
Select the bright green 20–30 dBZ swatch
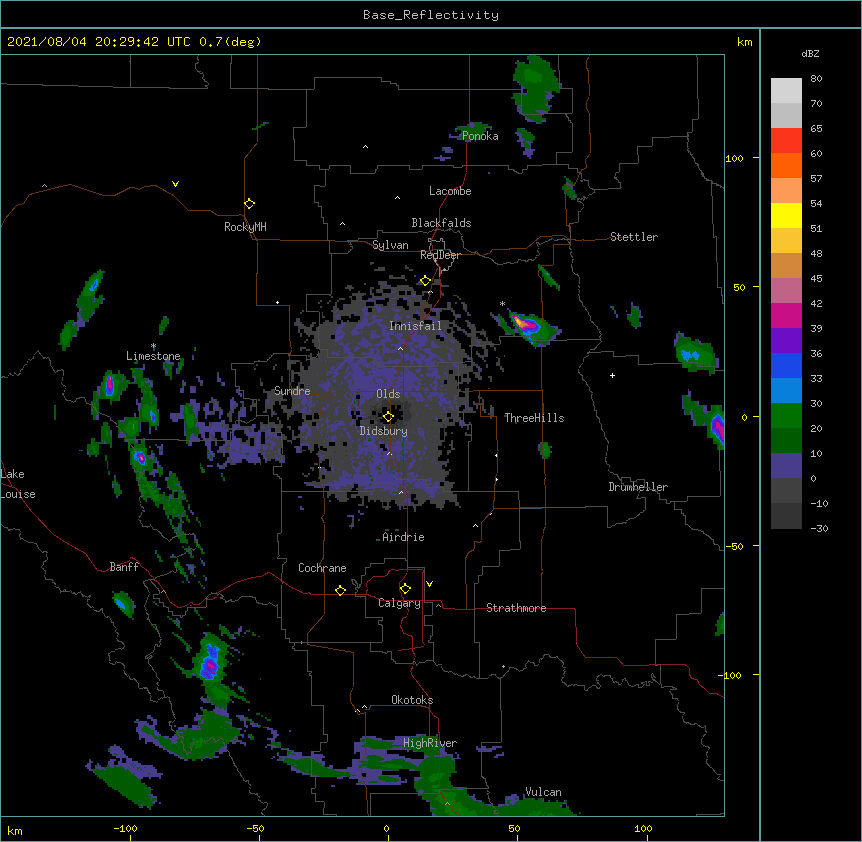click(786, 416)
